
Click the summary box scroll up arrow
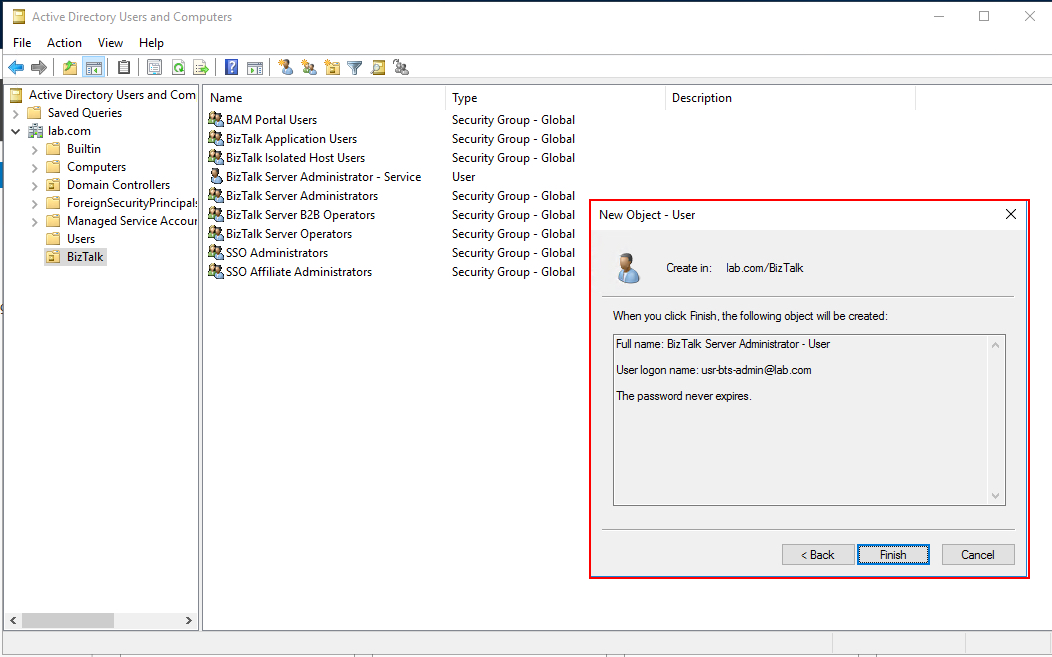click(996, 345)
